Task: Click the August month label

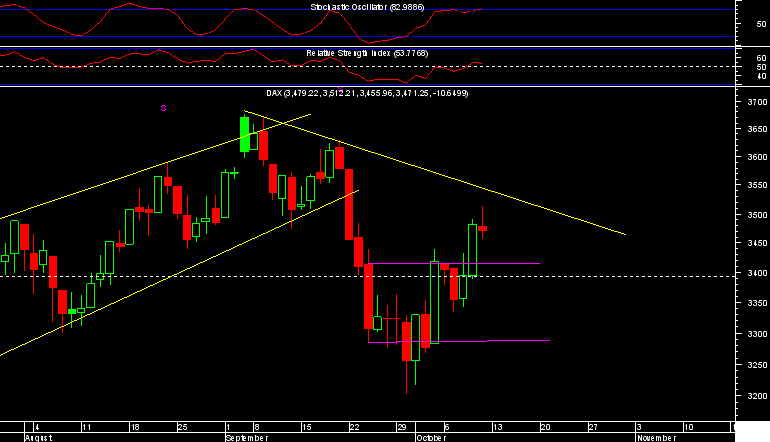Action: [39, 438]
